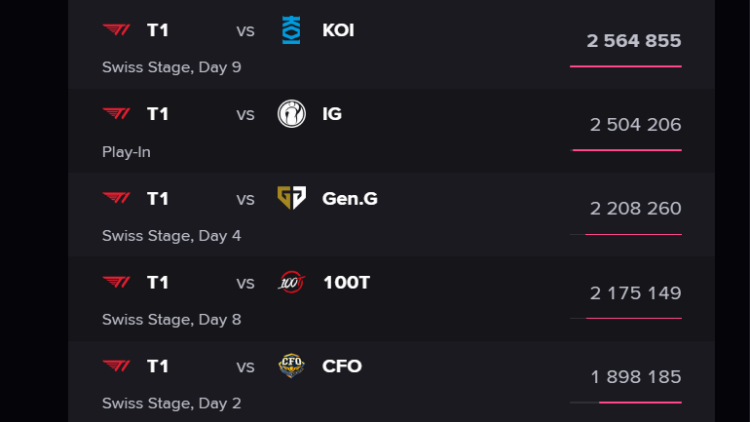Image resolution: width=750 pixels, height=422 pixels.
Task: Select the 100T team name
Action: click(x=346, y=283)
